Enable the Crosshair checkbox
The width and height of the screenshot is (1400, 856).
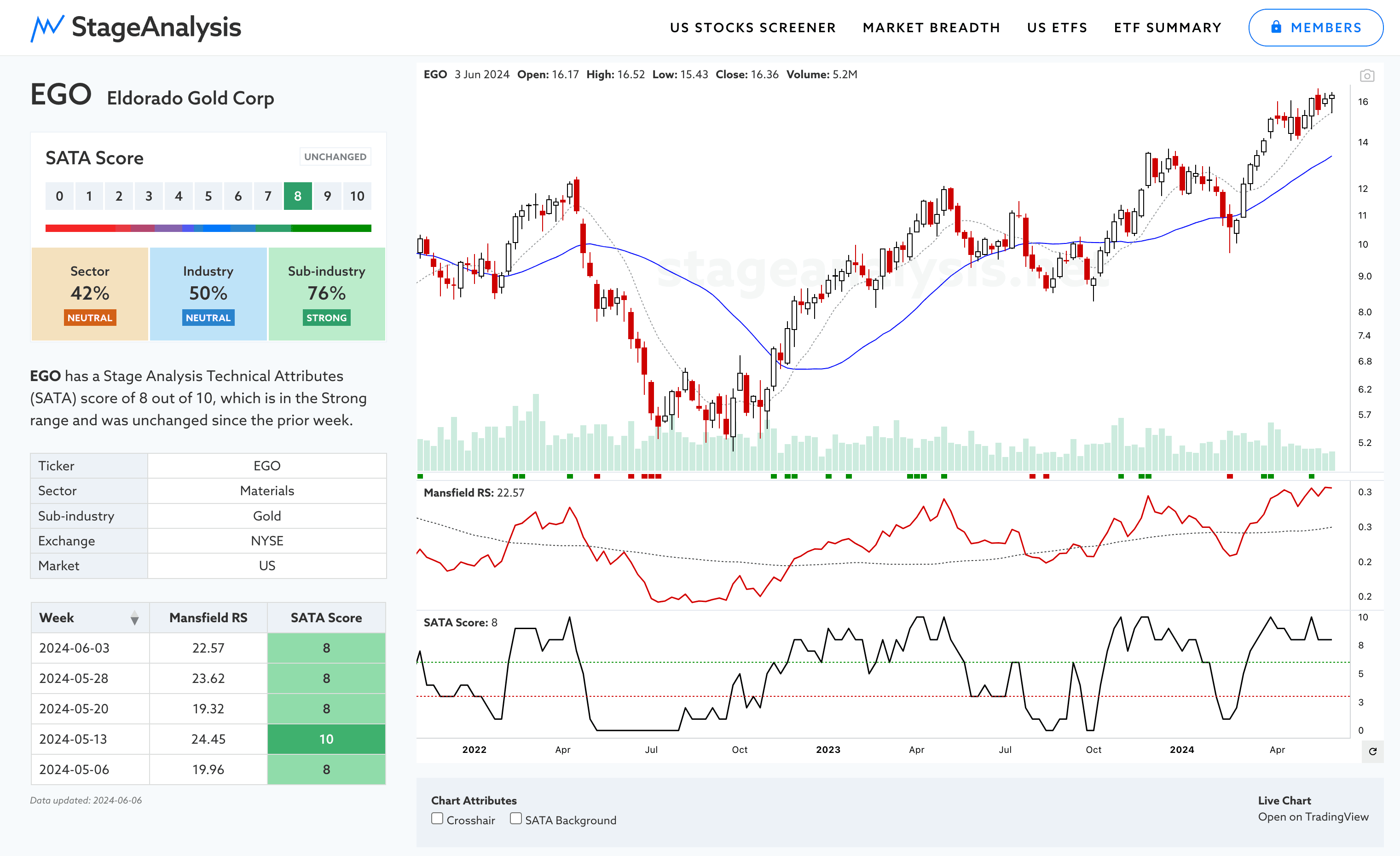point(437,819)
